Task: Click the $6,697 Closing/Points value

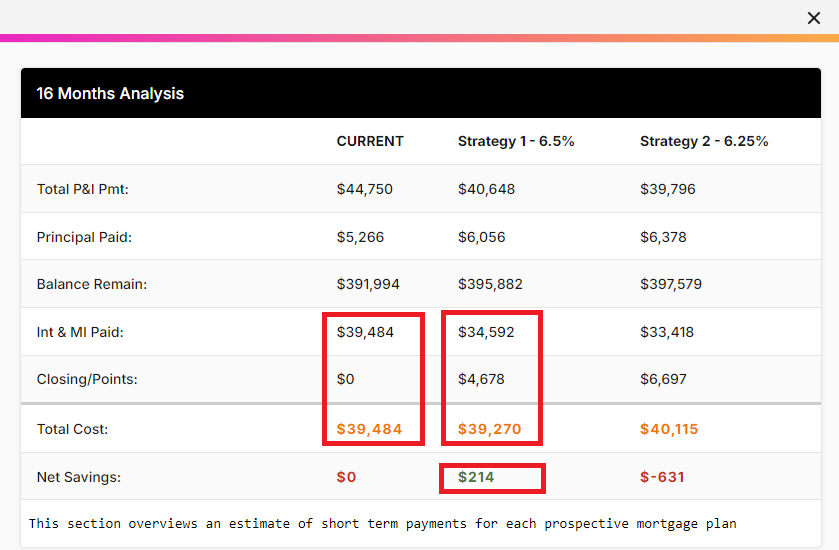Action: pyautogui.click(x=663, y=379)
